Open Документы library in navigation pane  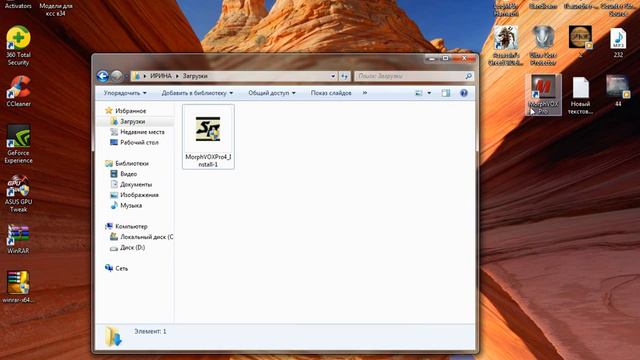[131, 184]
